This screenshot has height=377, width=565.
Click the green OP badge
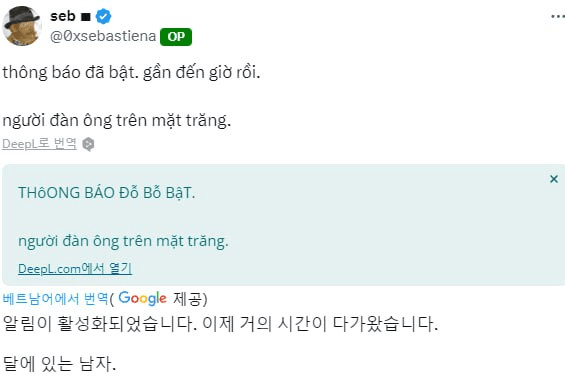click(176, 37)
